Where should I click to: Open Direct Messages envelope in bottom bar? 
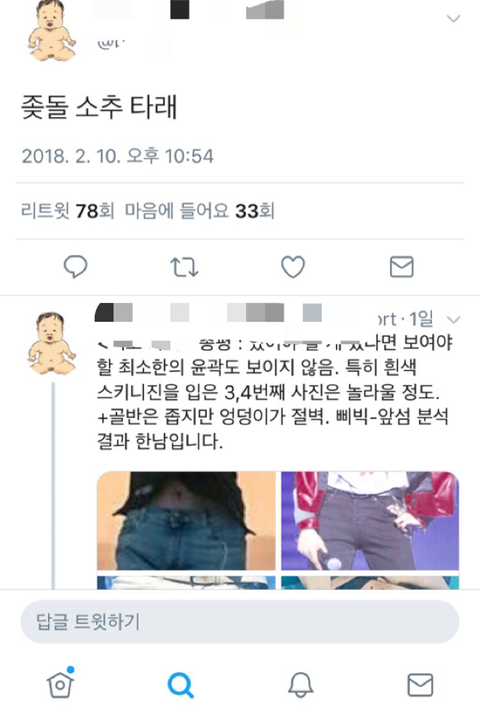coord(420,685)
